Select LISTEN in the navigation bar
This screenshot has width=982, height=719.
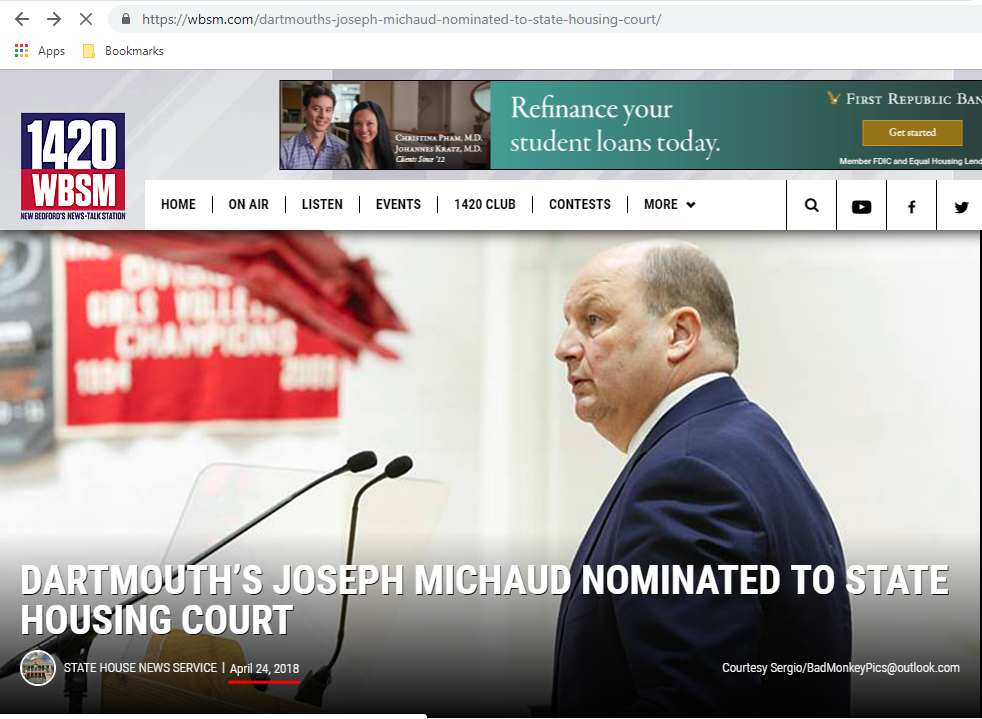(x=323, y=204)
